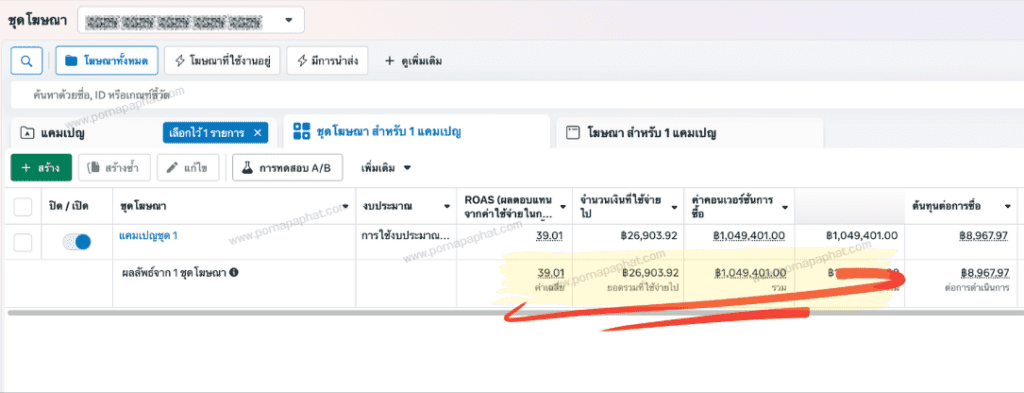Open the จำนวนเงินที่ใช้จ่ายไป column dropdown arrow

tap(675, 207)
